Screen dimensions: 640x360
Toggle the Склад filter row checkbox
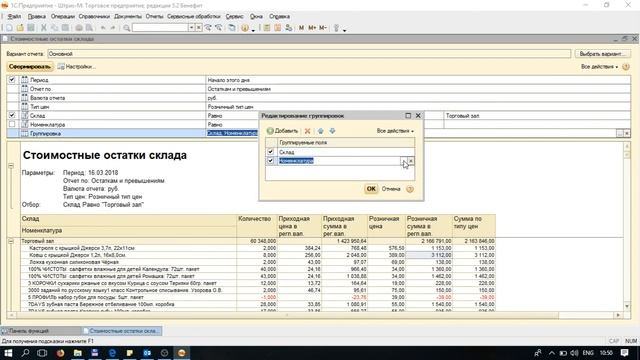(12, 116)
